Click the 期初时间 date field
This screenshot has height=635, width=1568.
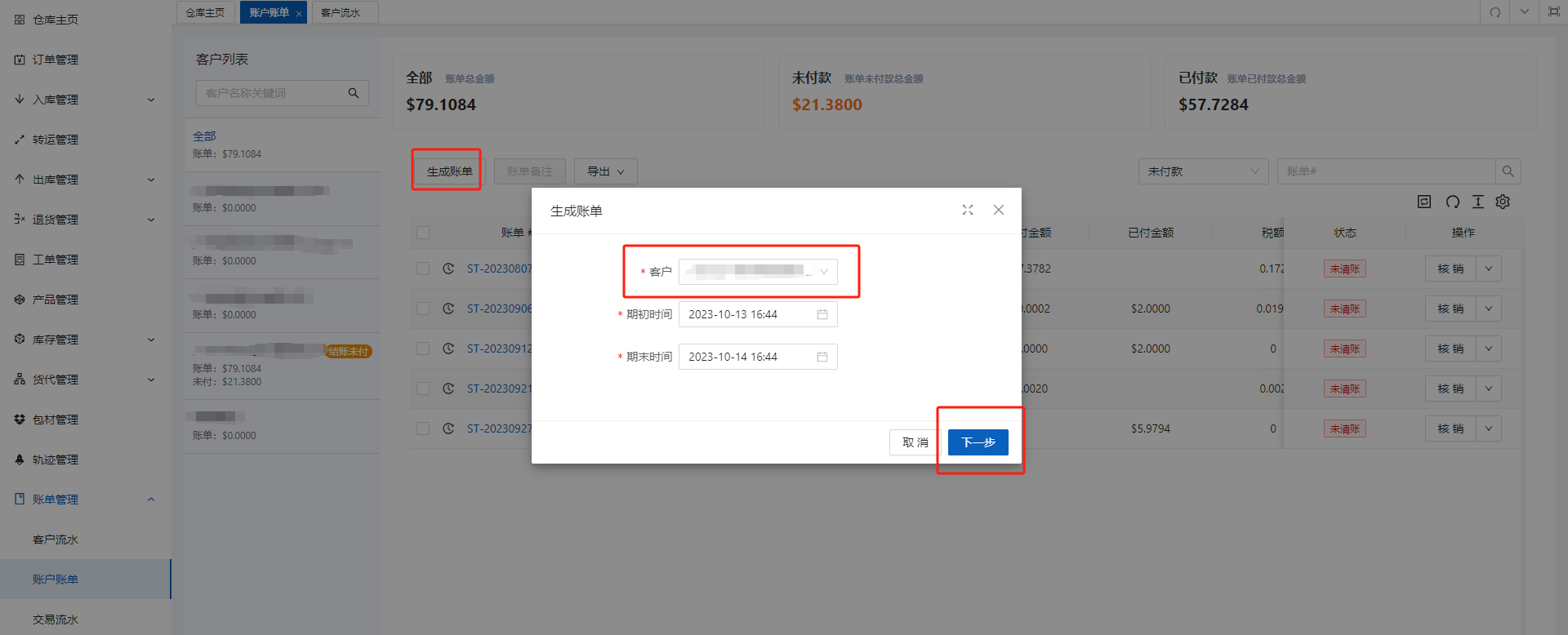(x=758, y=314)
